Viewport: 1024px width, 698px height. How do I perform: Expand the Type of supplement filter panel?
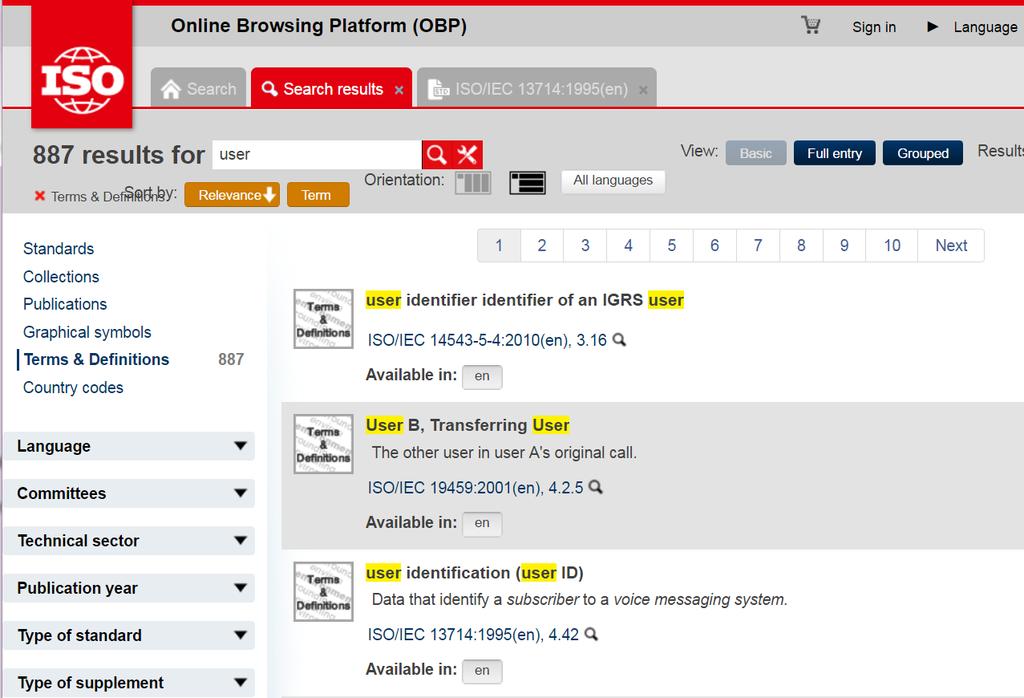[129, 682]
